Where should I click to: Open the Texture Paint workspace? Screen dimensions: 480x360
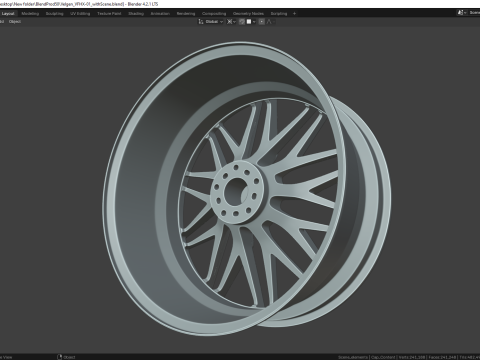109,14
